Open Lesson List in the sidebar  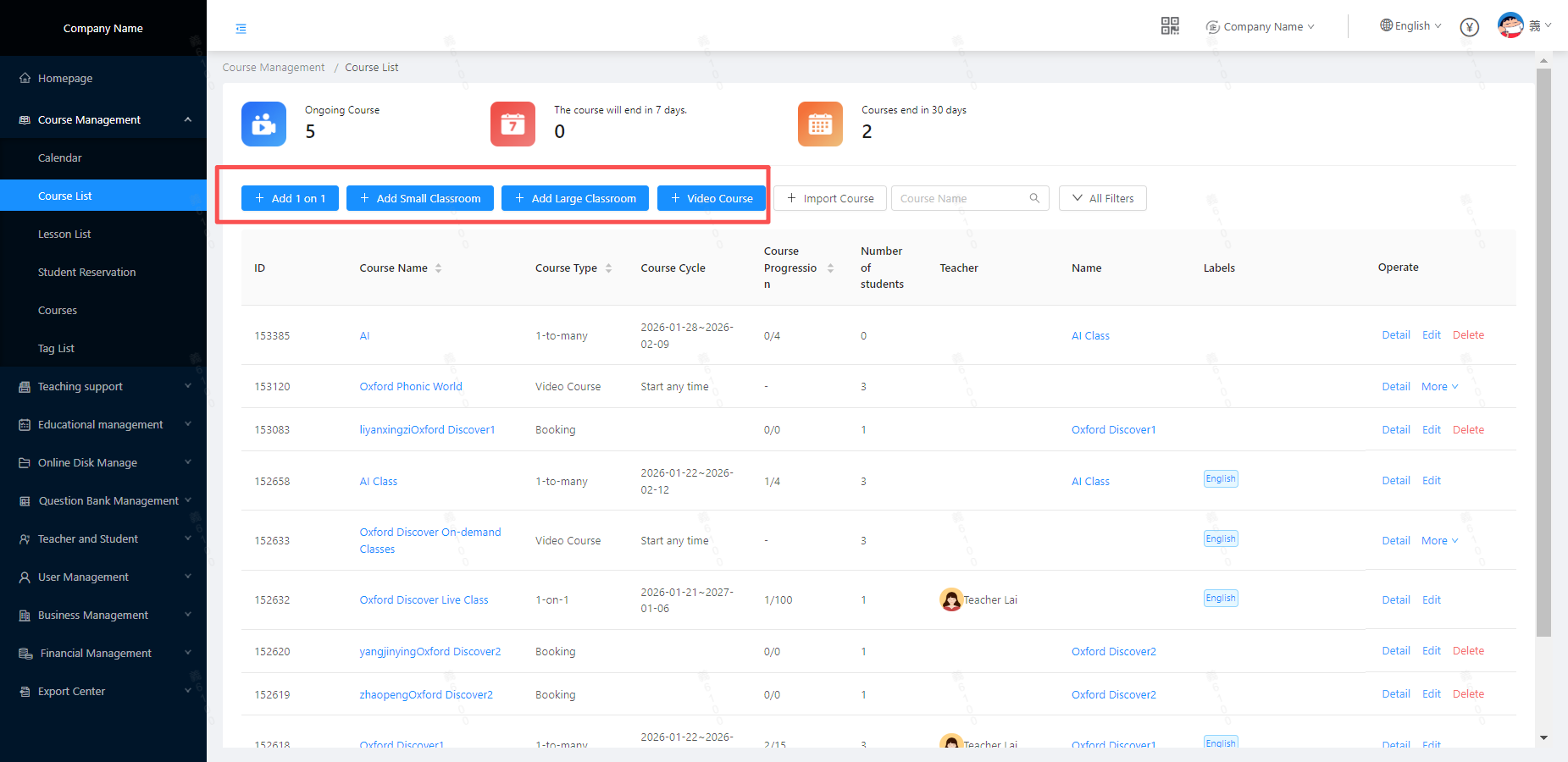[x=64, y=235]
